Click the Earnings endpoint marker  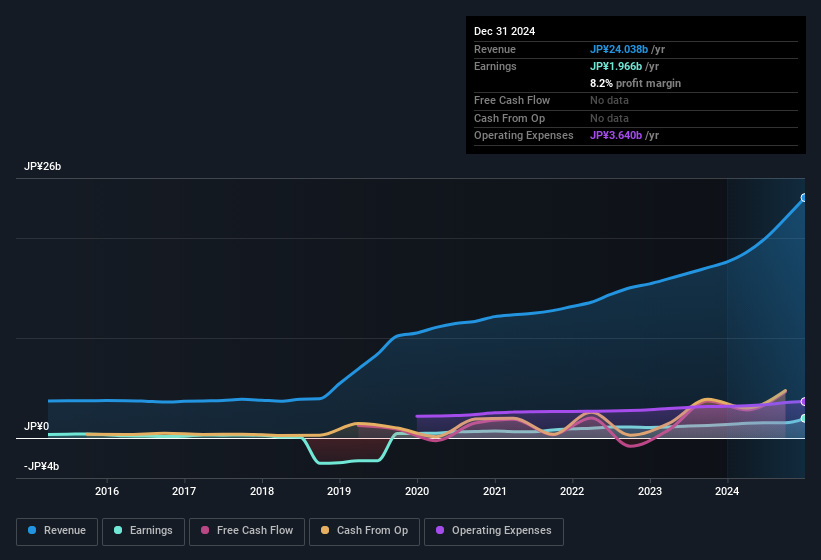point(804,419)
